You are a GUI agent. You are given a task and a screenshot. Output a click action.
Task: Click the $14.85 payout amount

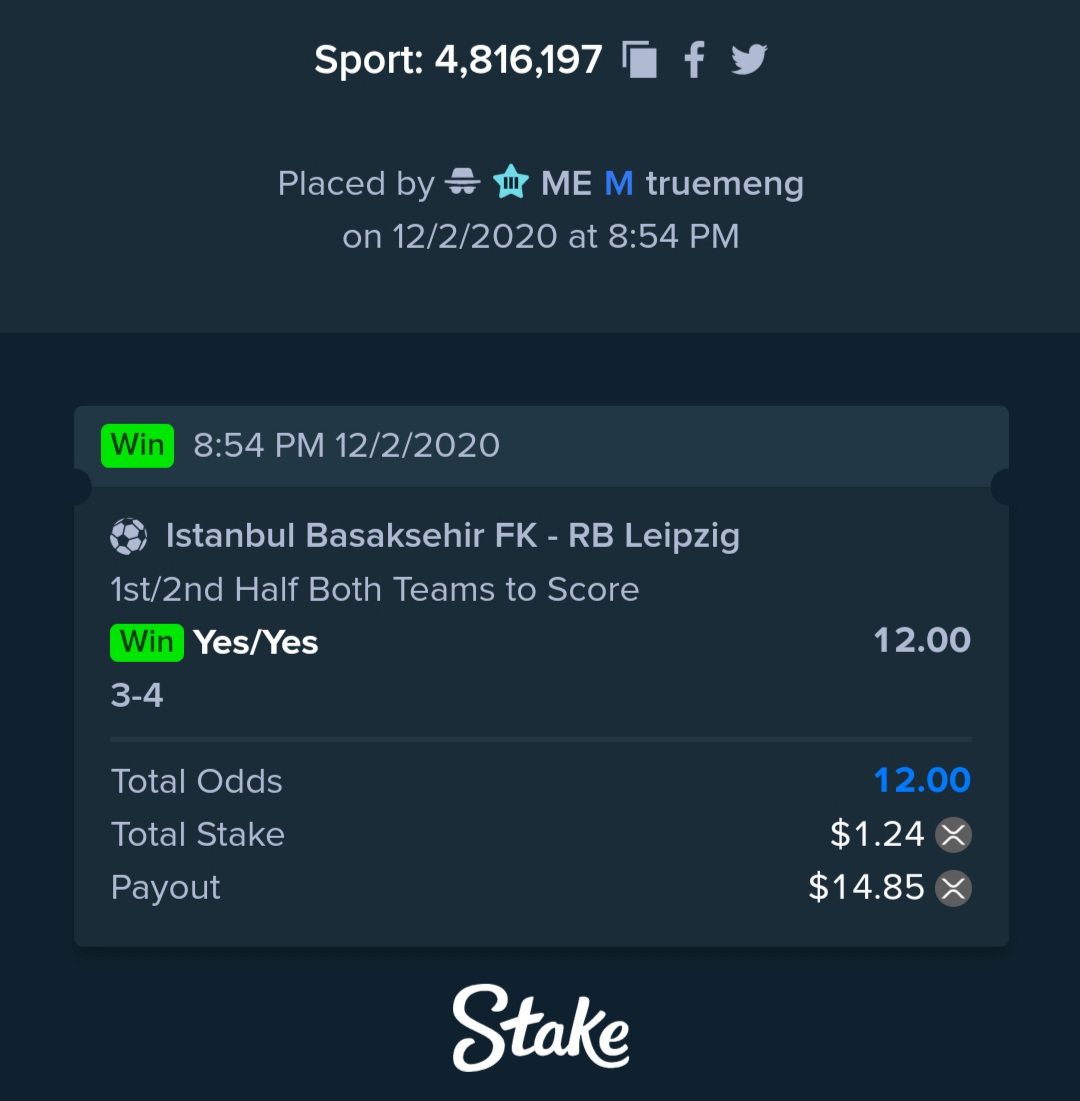(867, 888)
